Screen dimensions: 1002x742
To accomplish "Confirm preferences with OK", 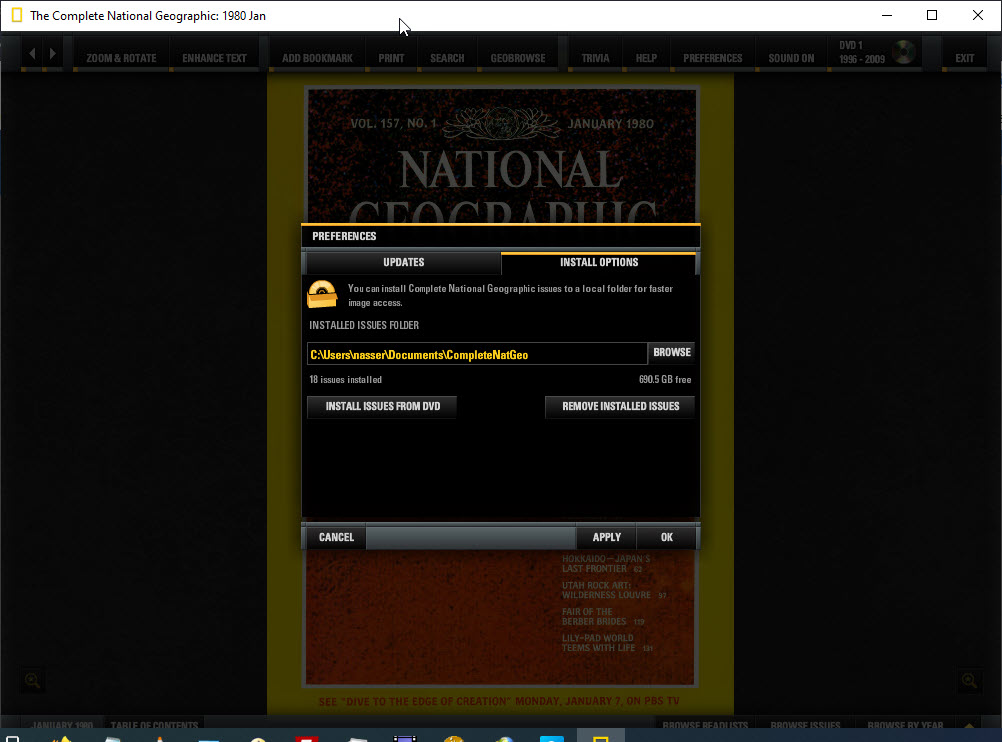I will [x=667, y=537].
